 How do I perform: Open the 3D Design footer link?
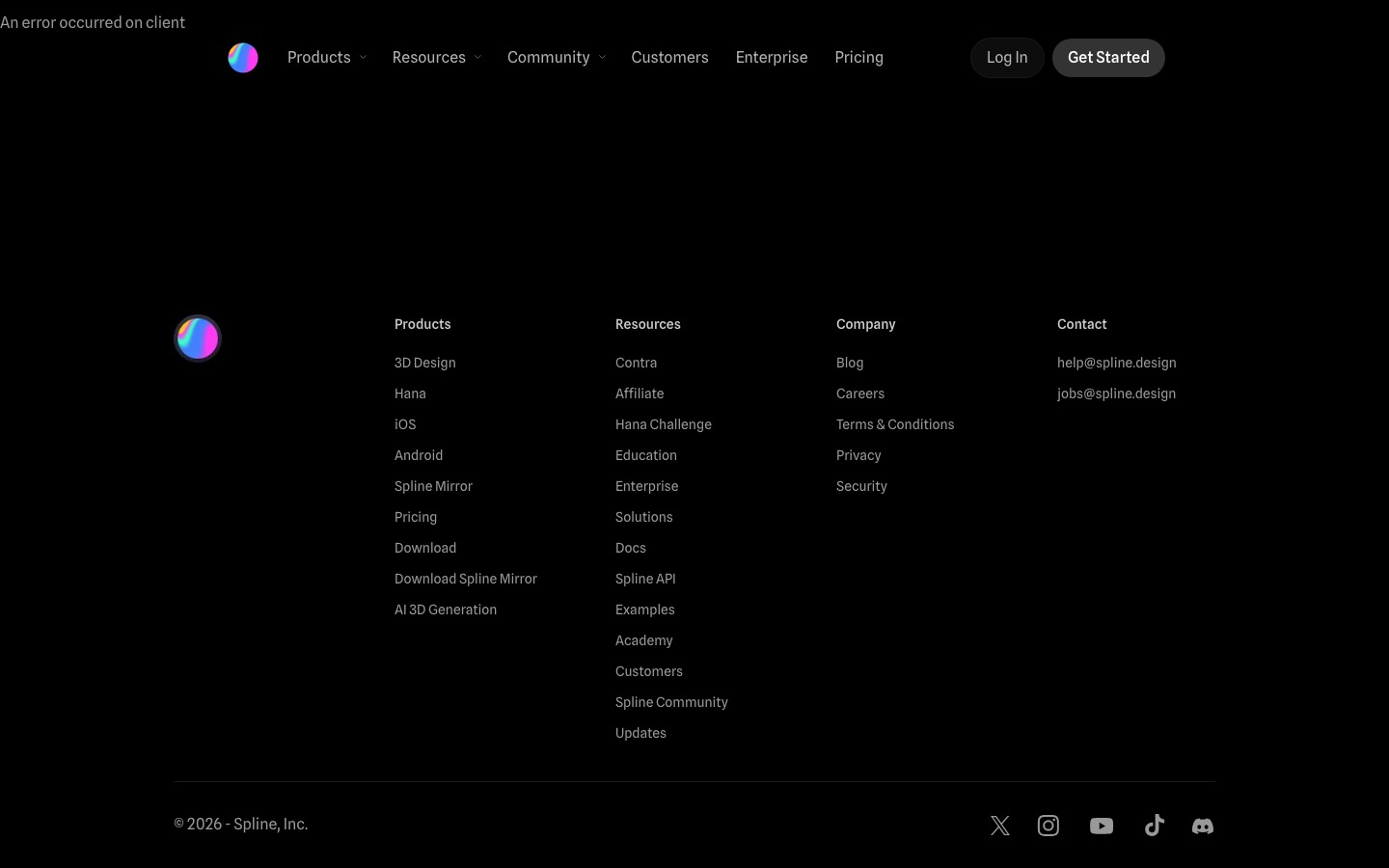pos(425,363)
